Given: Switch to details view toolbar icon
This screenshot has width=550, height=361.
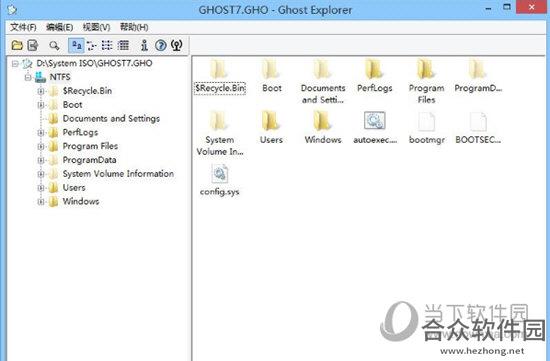Looking at the screenshot, I should coord(123,45).
